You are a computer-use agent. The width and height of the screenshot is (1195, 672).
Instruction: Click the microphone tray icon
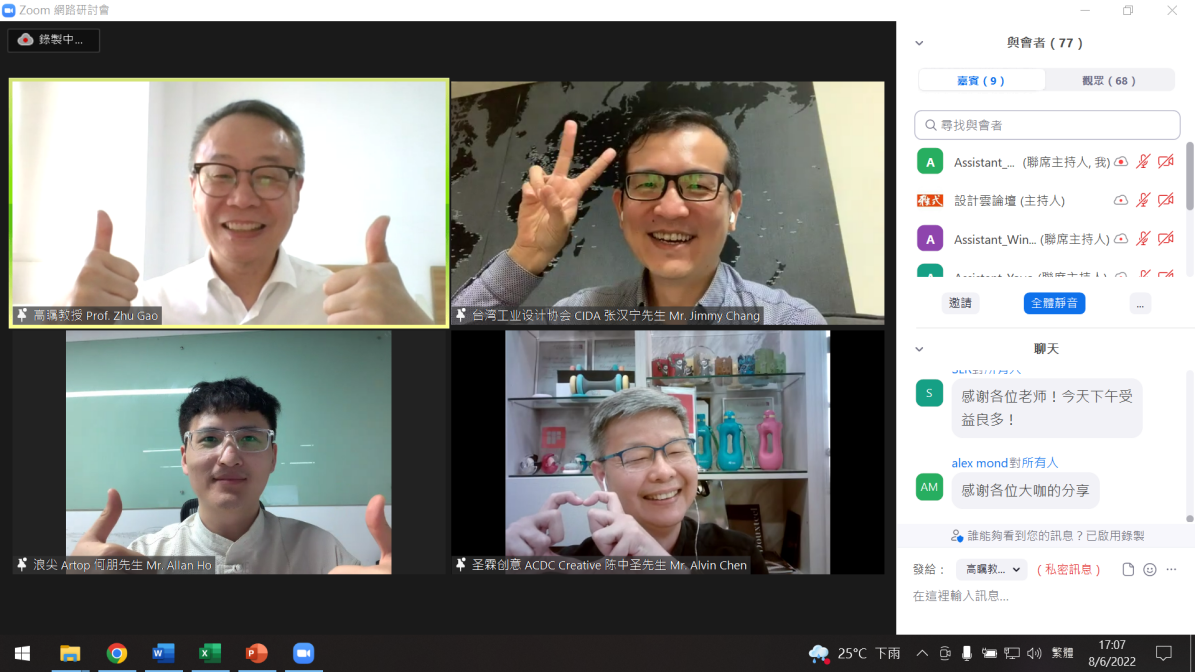(966, 654)
